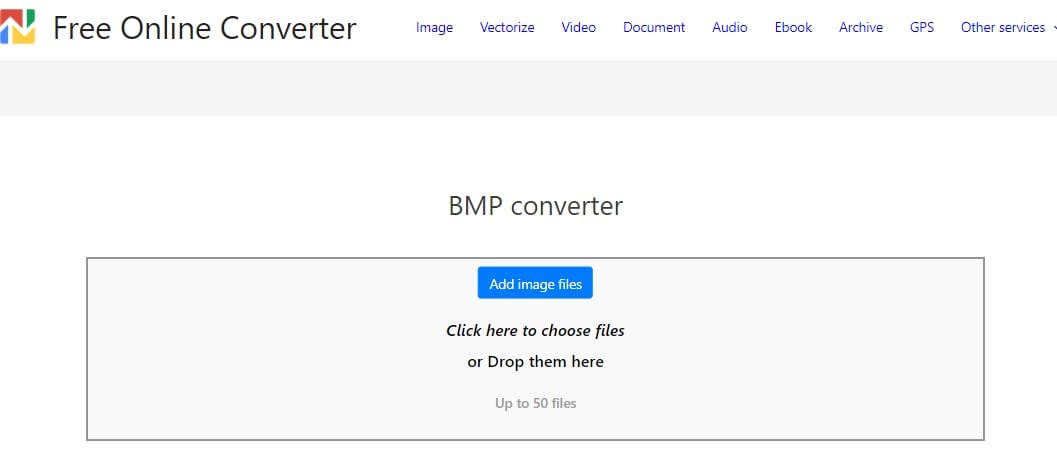Open the Archive converter page
Image resolution: width=1057 pixels, height=464 pixels.
pos(860,28)
